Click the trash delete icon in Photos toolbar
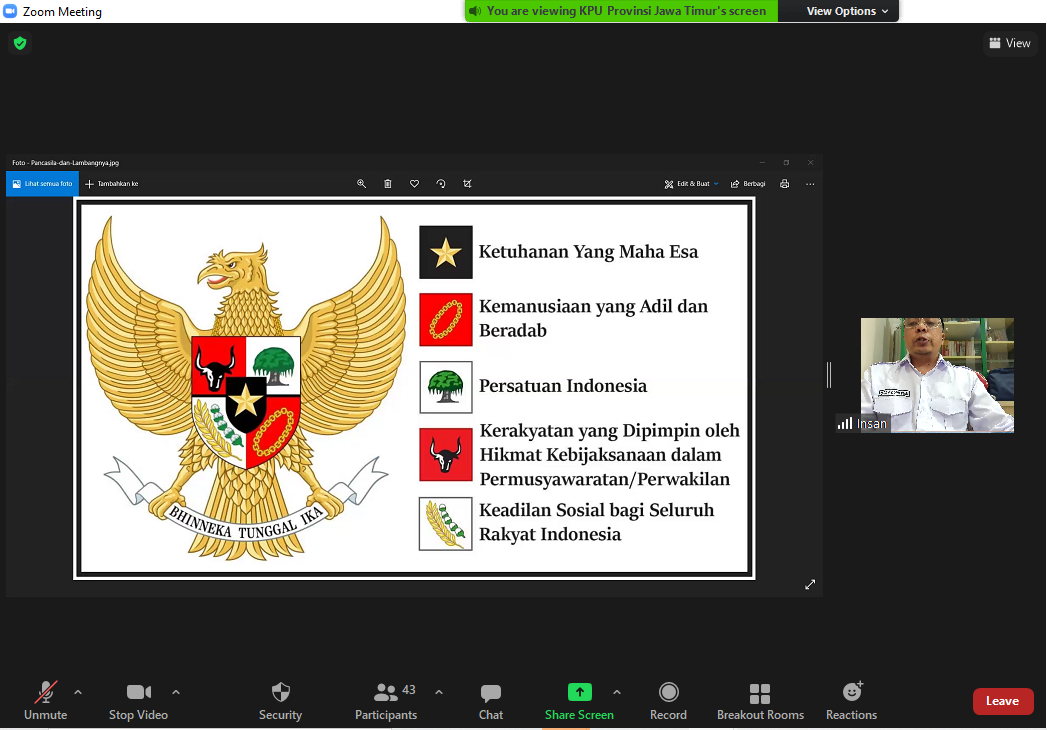Image resolution: width=1047 pixels, height=730 pixels. (x=388, y=184)
